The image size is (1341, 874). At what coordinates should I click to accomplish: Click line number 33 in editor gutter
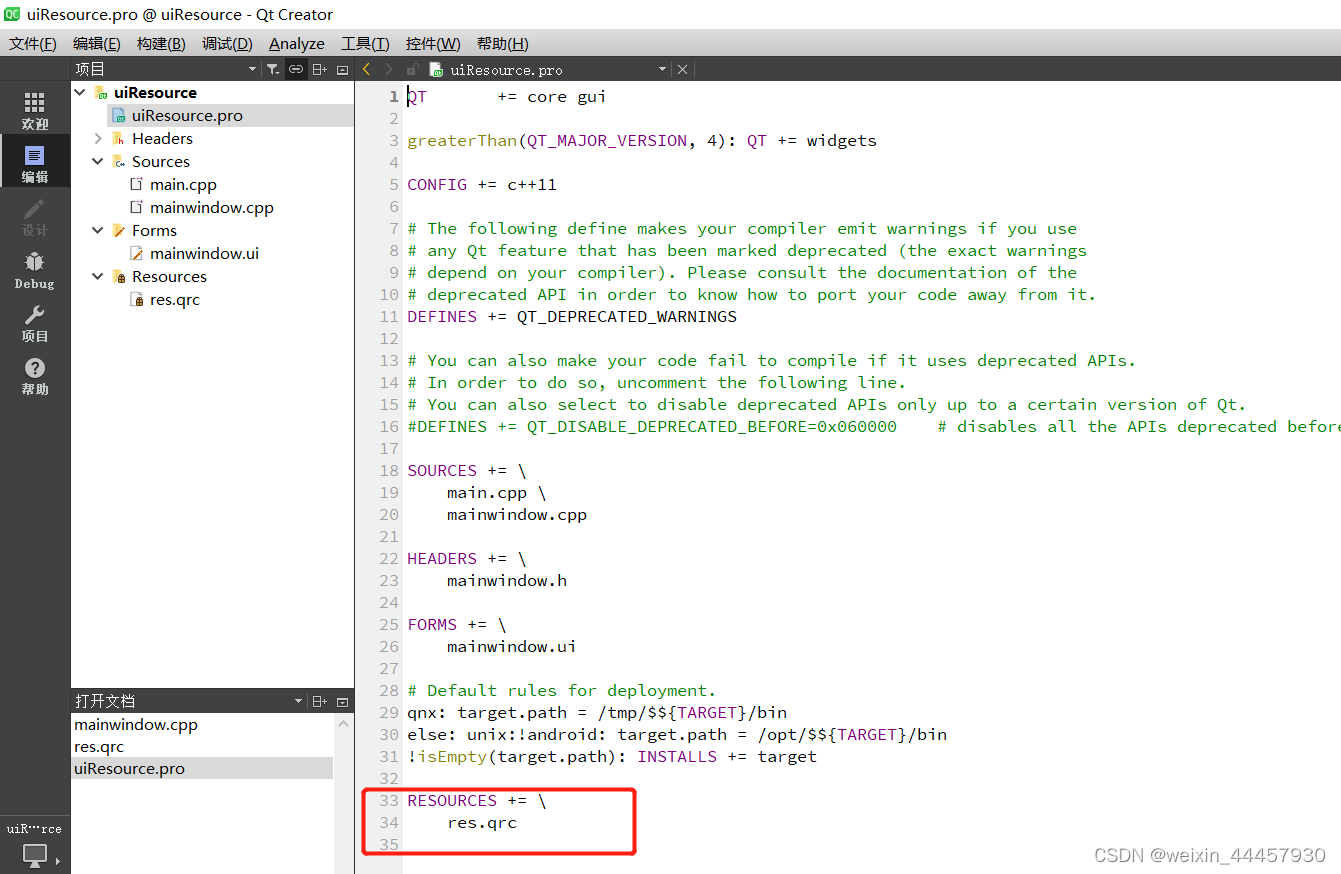click(x=388, y=800)
